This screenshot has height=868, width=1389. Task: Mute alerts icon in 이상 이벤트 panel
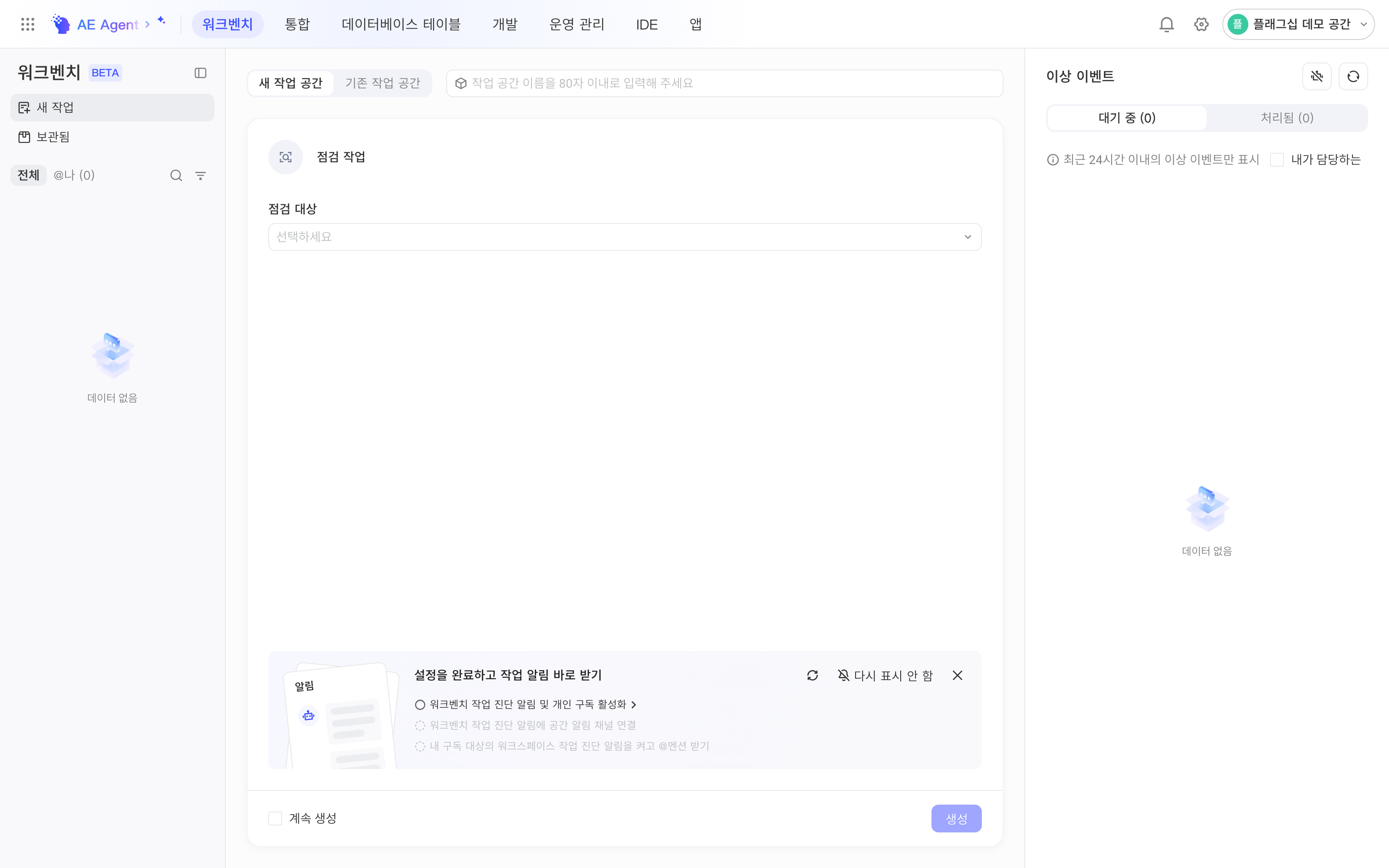click(1317, 76)
